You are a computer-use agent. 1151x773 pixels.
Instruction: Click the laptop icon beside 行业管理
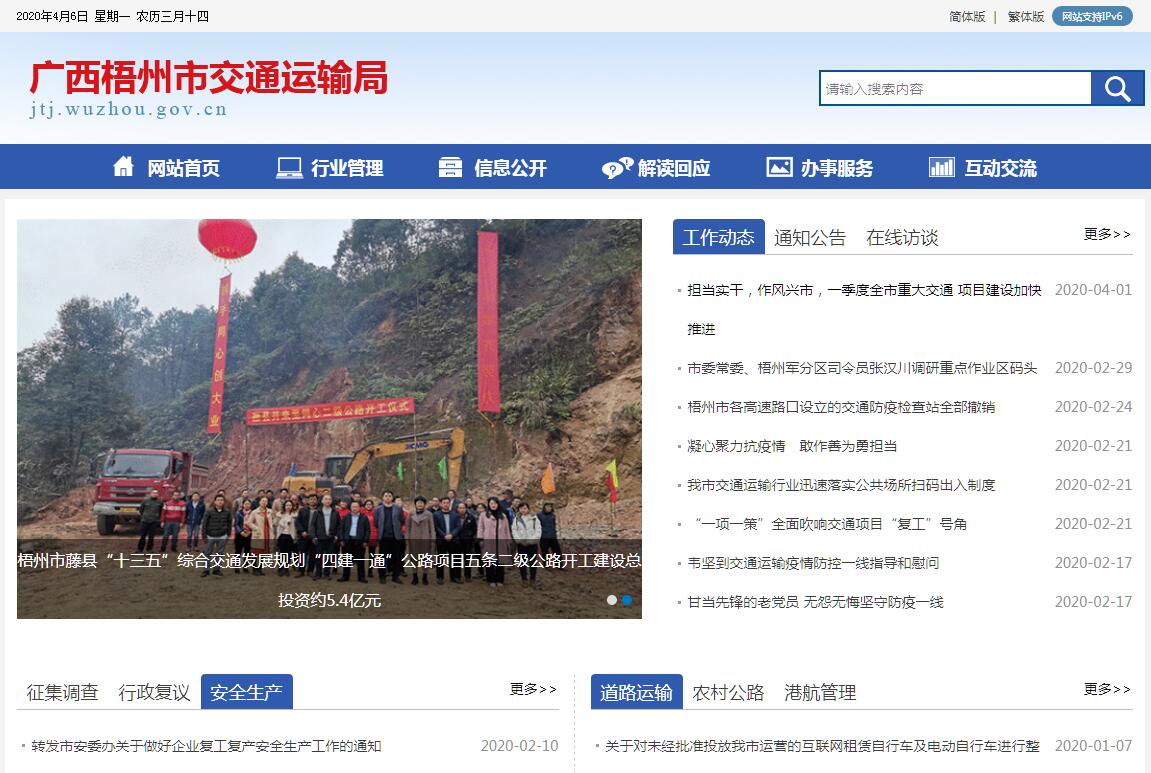pos(289,168)
